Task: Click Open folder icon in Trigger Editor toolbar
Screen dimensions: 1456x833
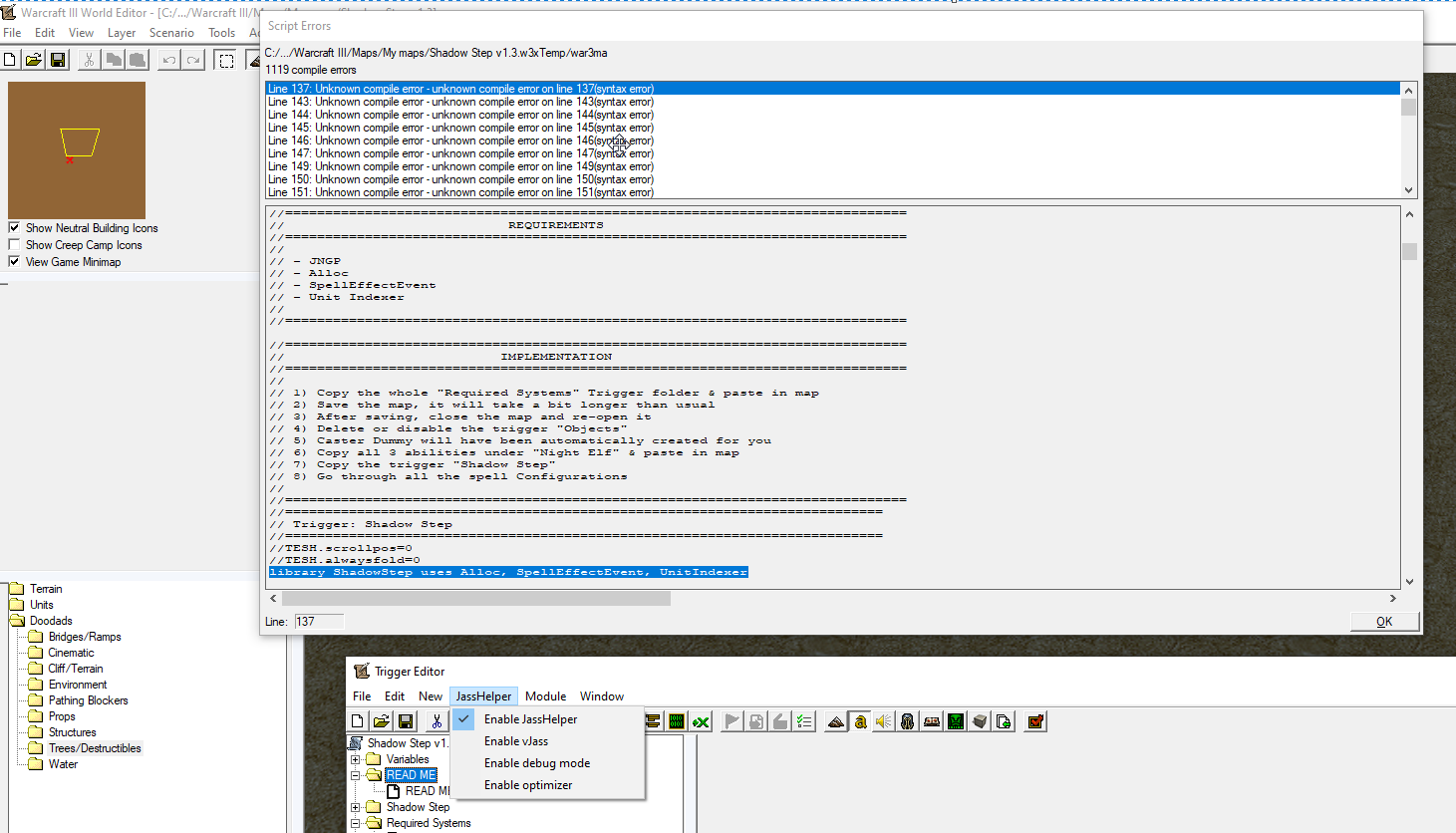Action: [x=382, y=721]
